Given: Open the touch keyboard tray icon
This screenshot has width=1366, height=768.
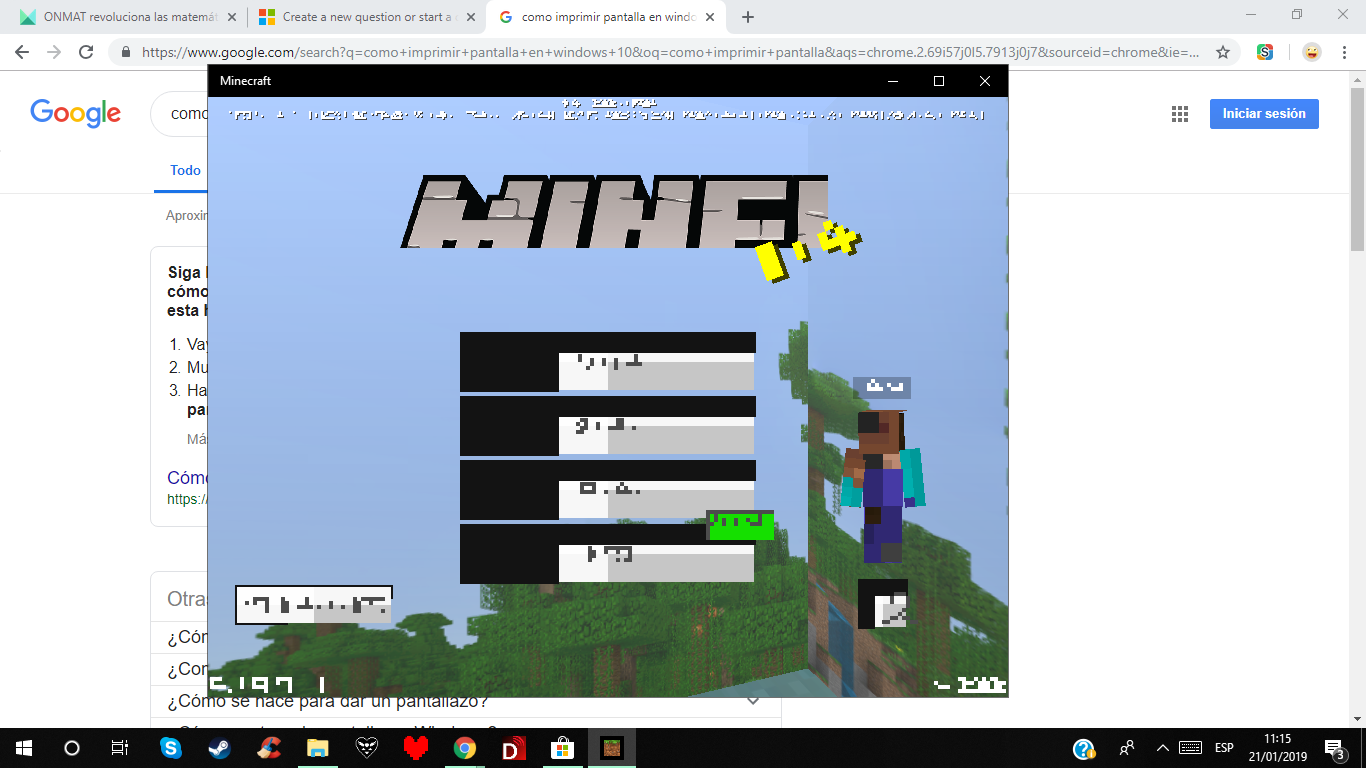Looking at the screenshot, I should 1190,748.
